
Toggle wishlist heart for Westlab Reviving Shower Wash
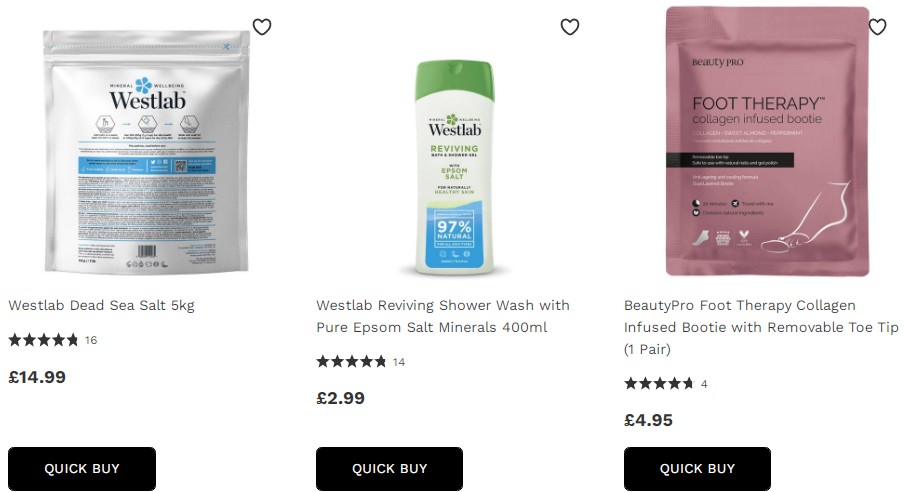point(570,27)
